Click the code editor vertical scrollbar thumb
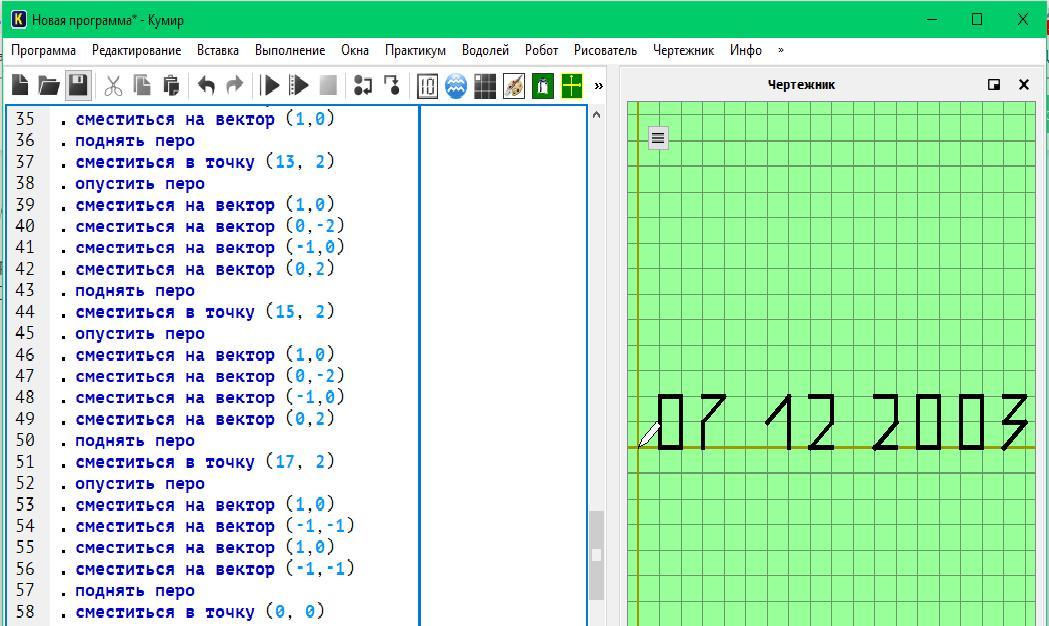1049x626 pixels. (x=596, y=555)
